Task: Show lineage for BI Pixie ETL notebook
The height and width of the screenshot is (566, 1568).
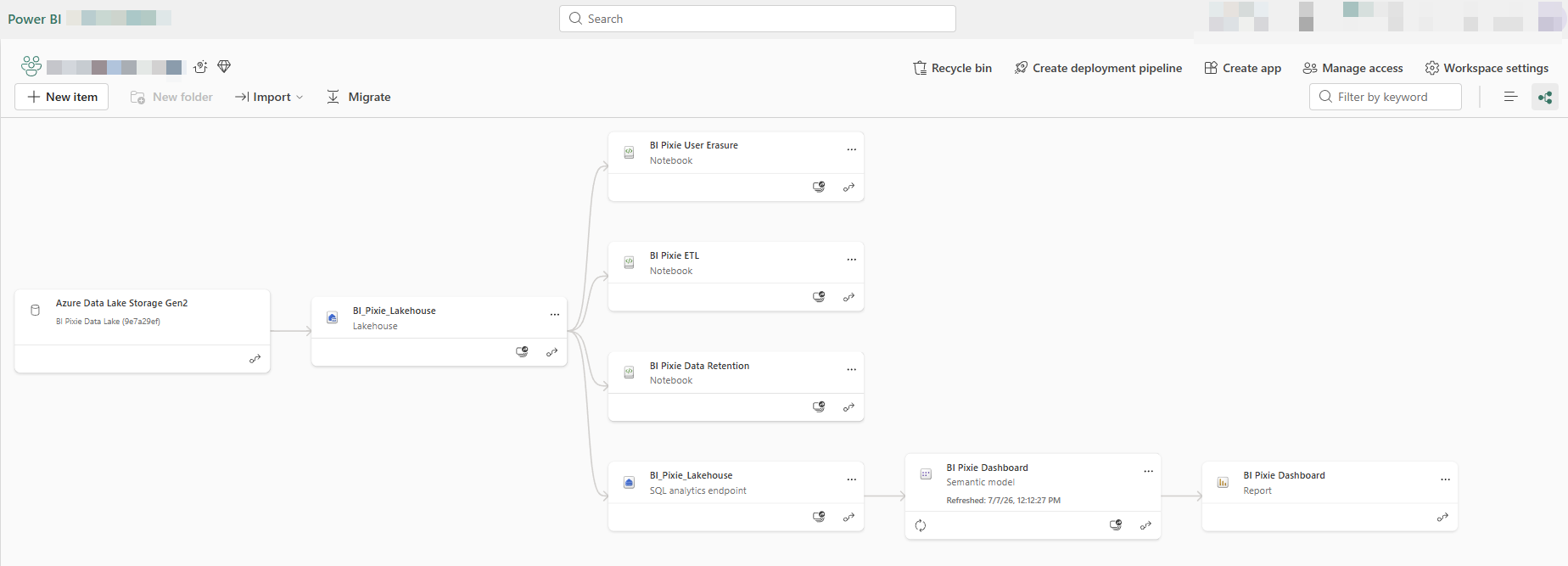Action: 848,297
